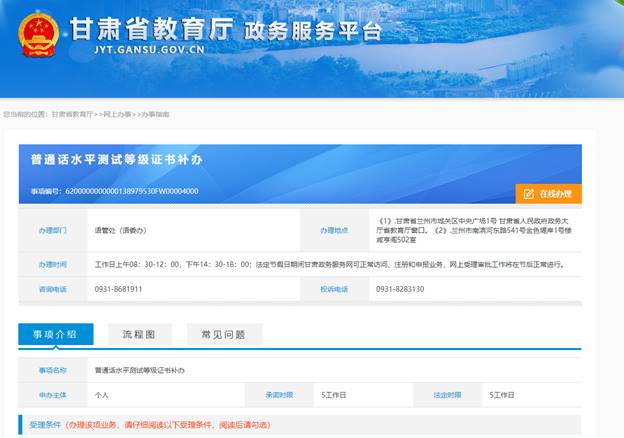Click the 在线办理 online apply button
Viewport: 624px width, 438px height.
coord(549,193)
